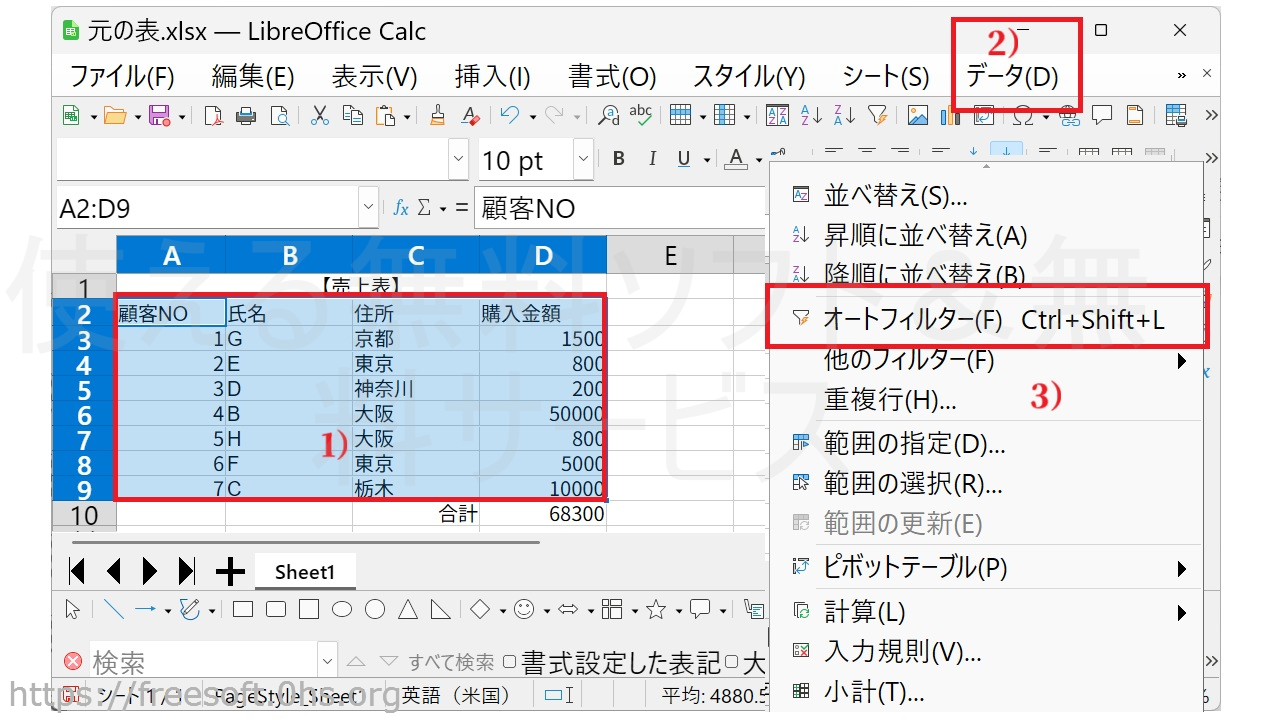This screenshot has width=1280, height=720.
Task: Open the ピボットテーブル submenu
Action: coord(914,568)
